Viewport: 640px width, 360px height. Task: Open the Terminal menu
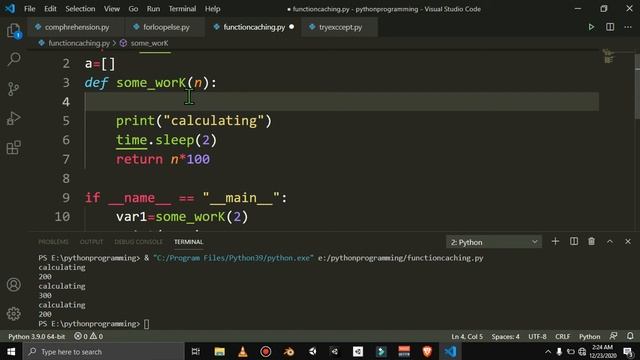[x=182, y=9]
